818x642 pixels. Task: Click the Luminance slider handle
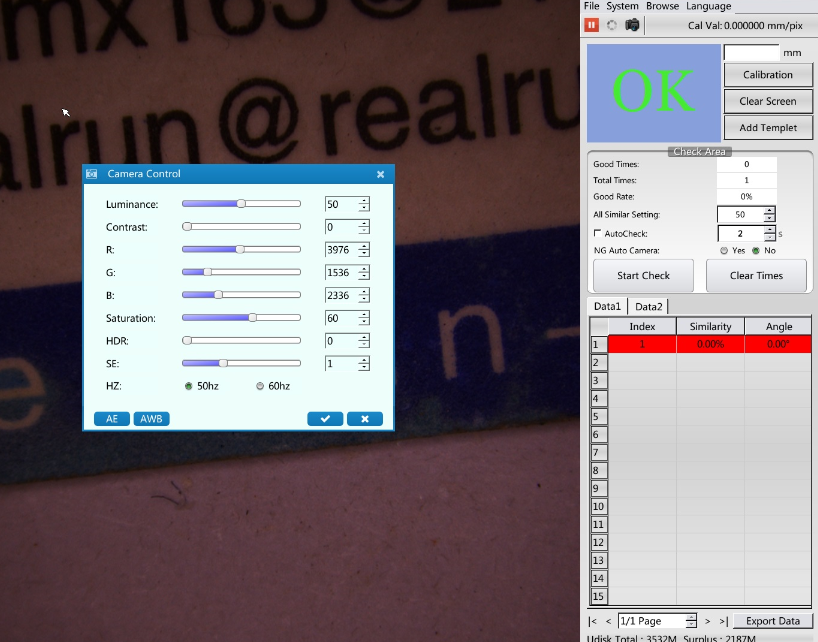click(x=241, y=203)
